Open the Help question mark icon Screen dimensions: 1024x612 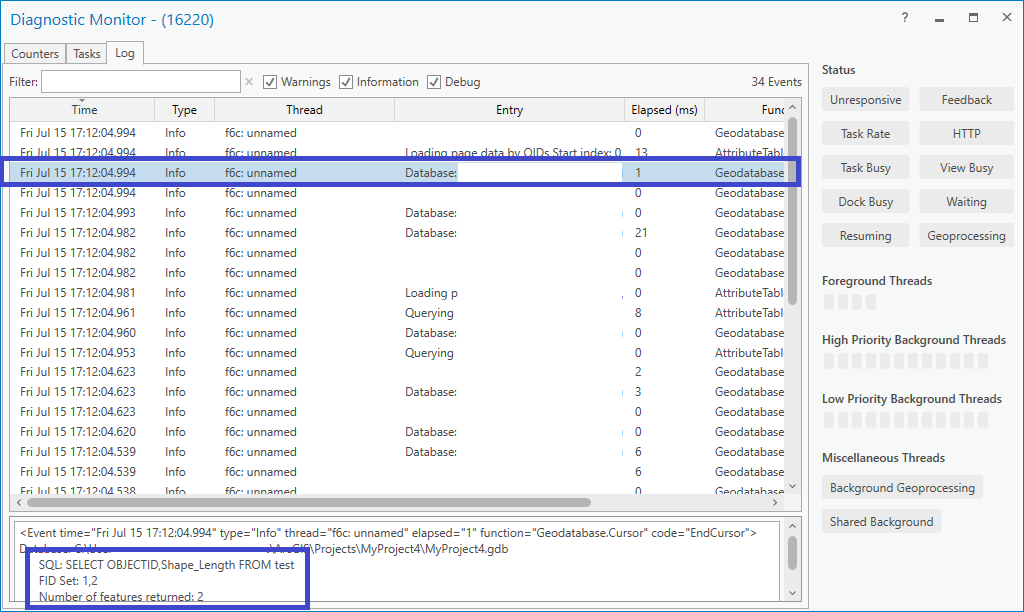click(x=904, y=17)
